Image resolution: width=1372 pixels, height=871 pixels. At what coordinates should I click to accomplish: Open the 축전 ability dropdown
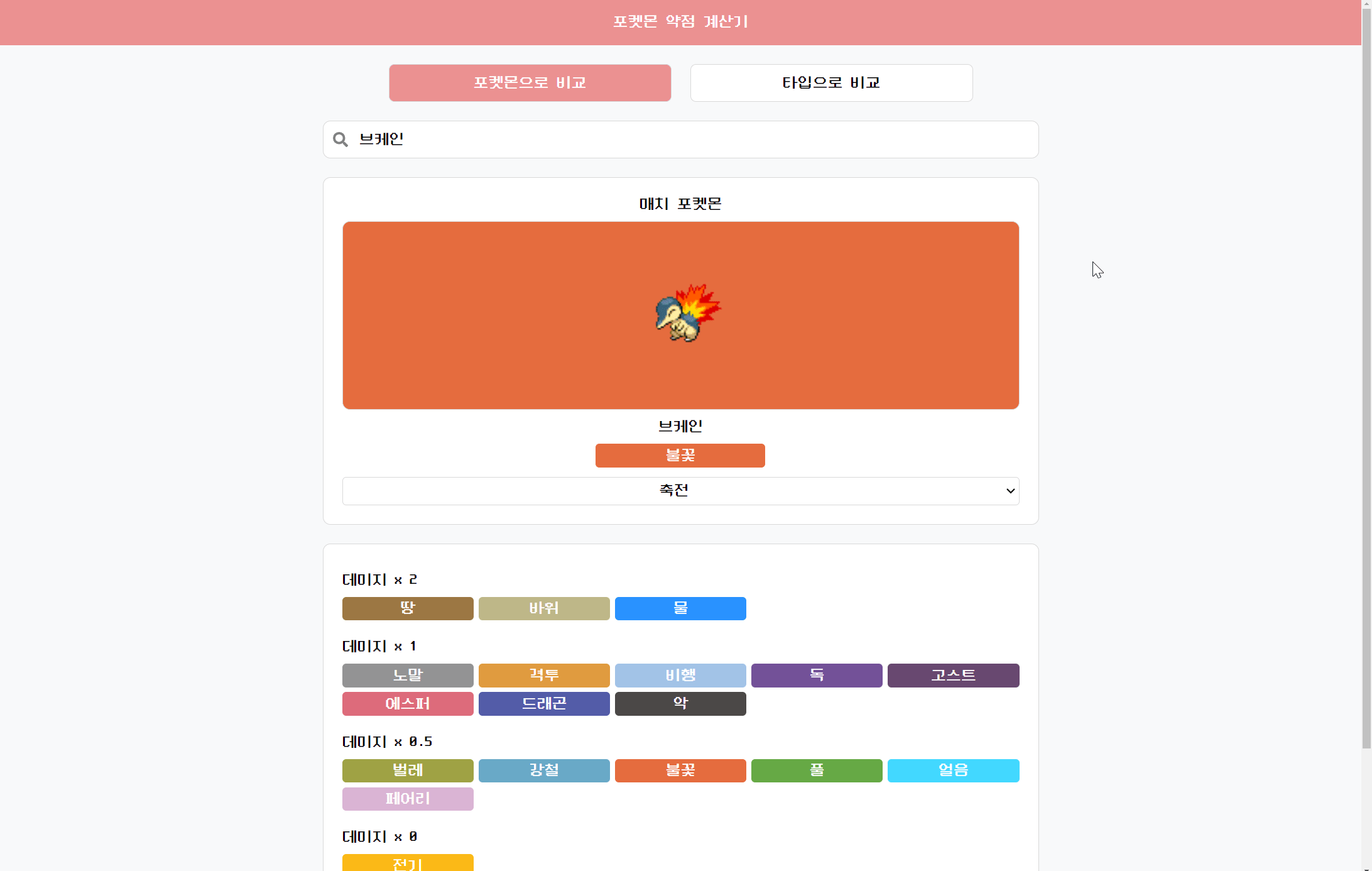(673, 491)
